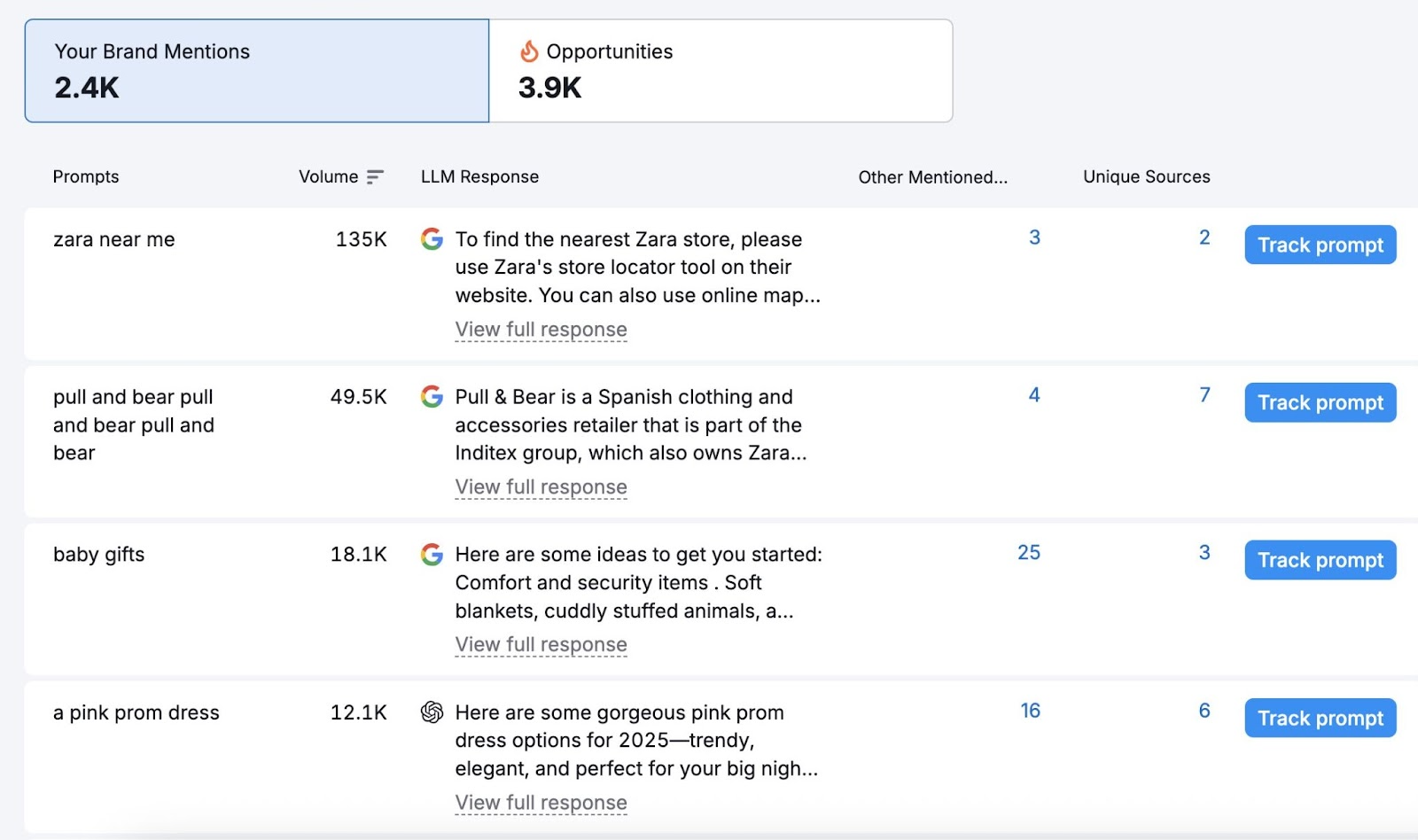
Task: Click the Other Mentioned column header
Action: pos(932,176)
